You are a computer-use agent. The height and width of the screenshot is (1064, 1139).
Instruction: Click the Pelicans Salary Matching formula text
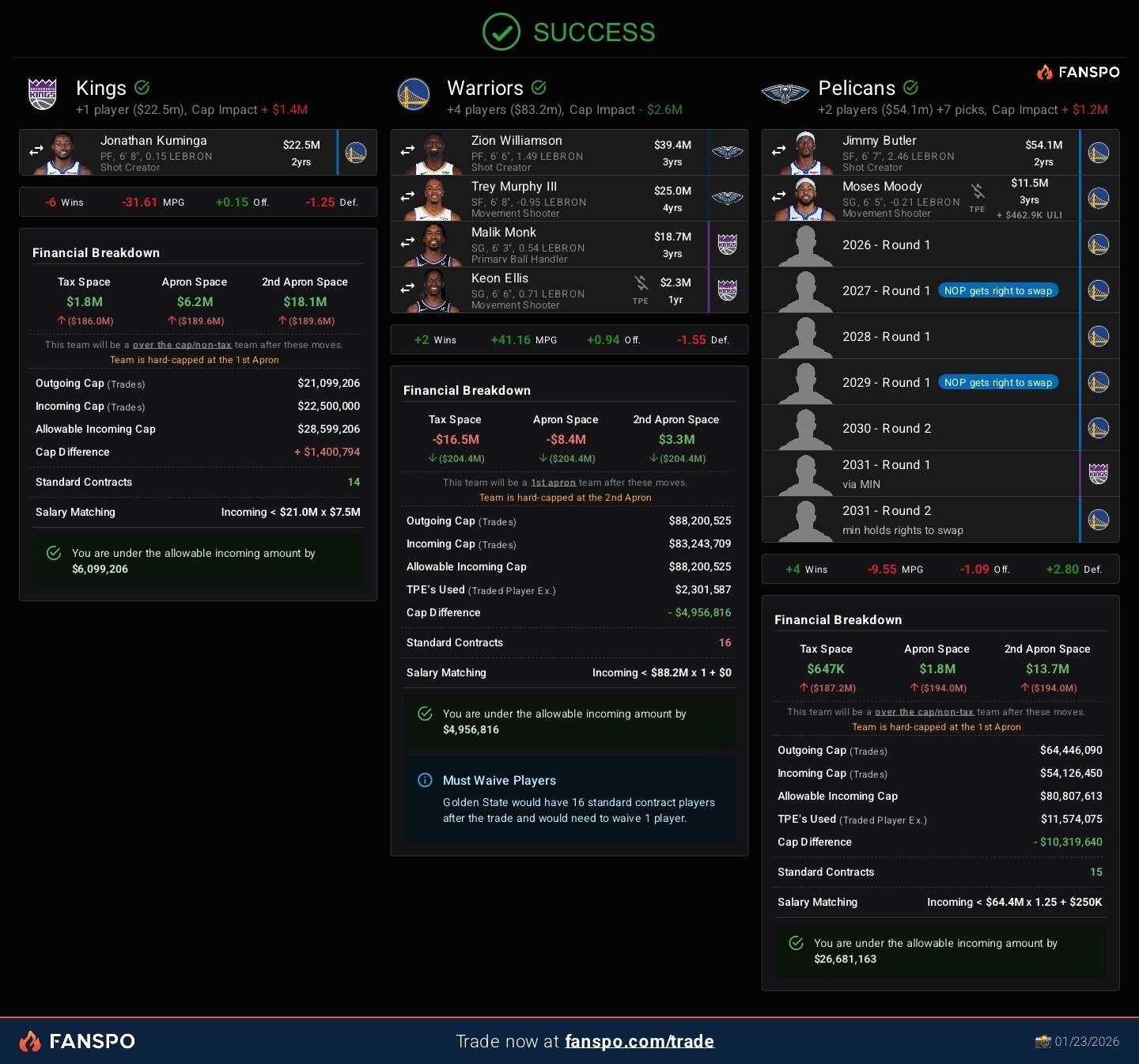[x=1014, y=902]
